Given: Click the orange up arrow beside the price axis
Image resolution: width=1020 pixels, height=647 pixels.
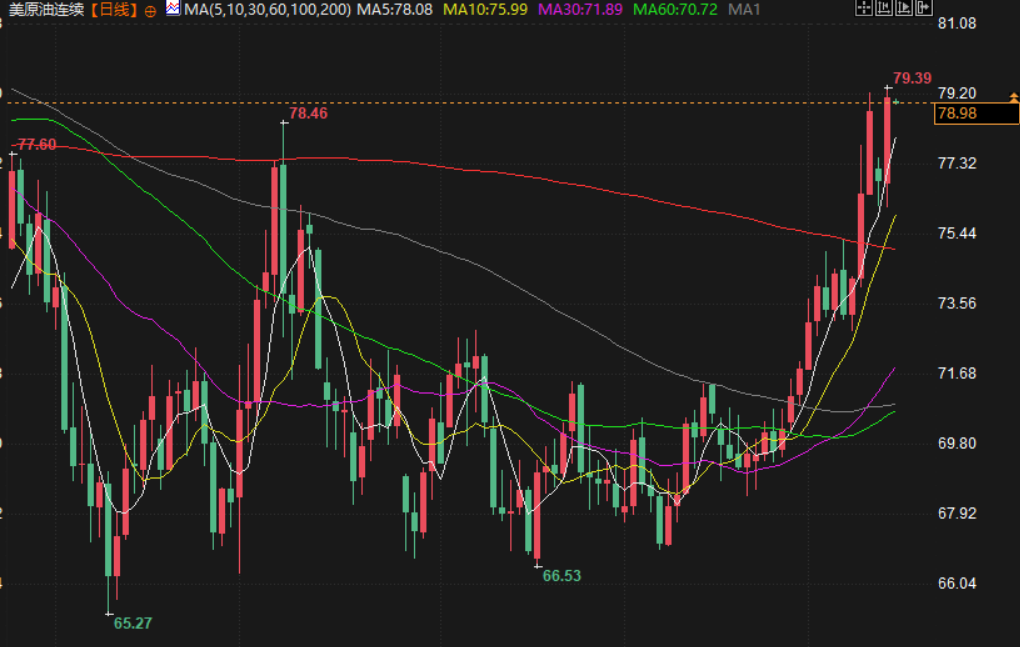Looking at the screenshot, I should pyautogui.click(x=1013, y=97).
